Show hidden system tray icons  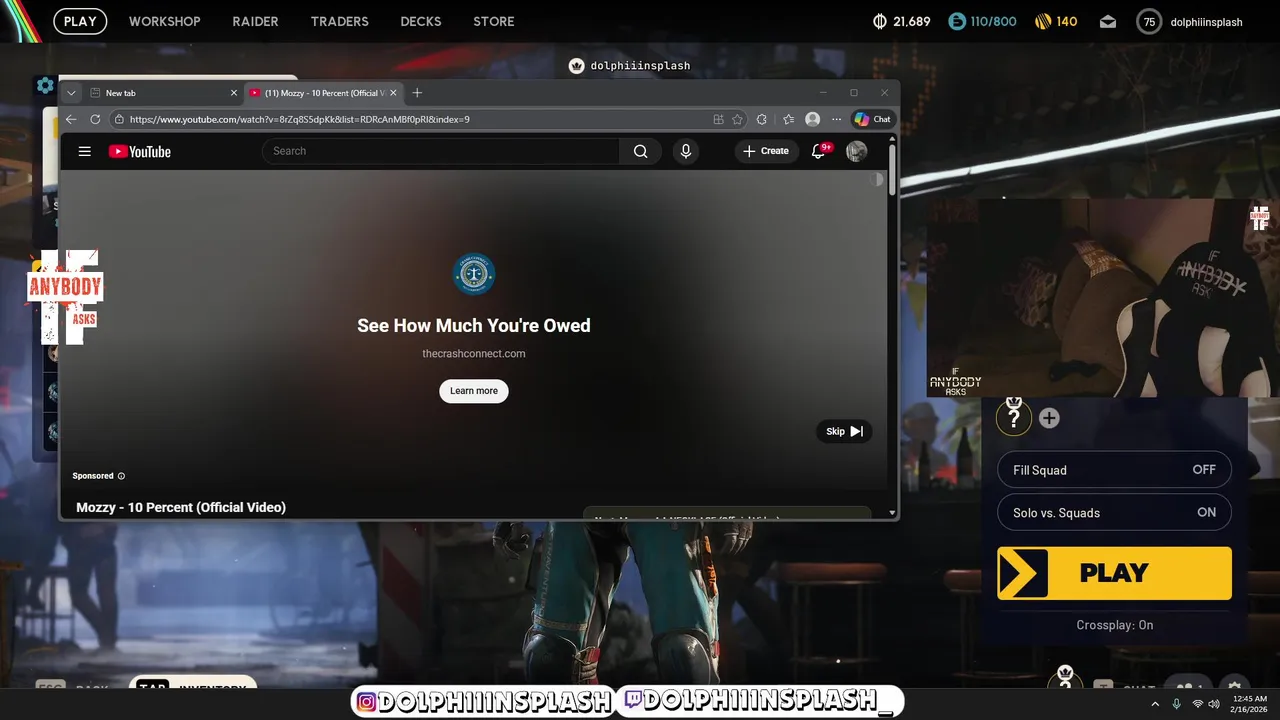(x=1156, y=704)
